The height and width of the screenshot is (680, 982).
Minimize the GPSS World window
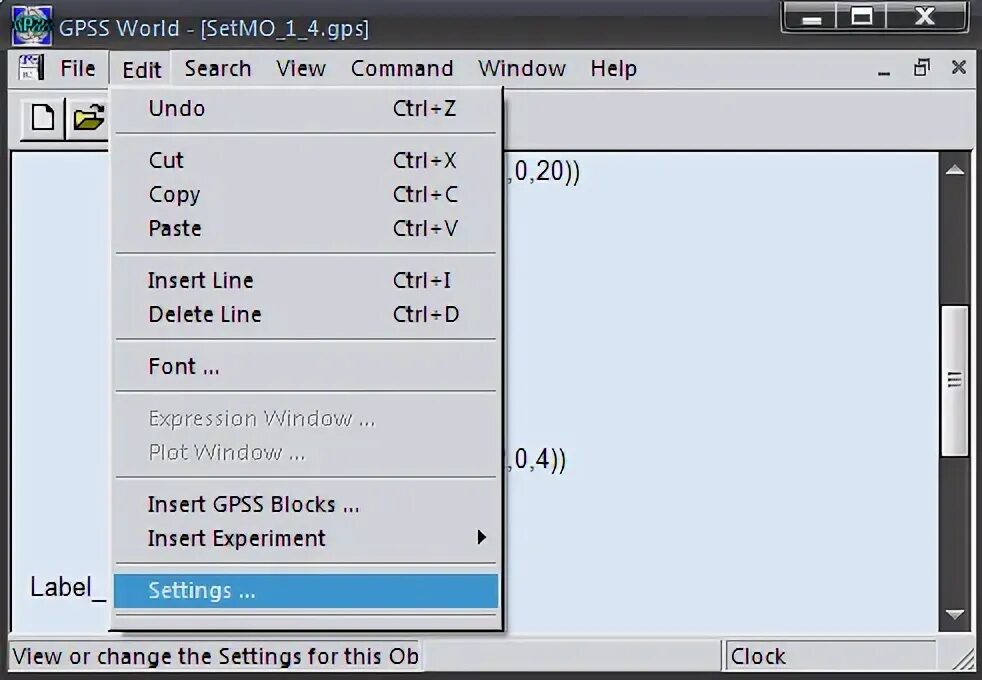[x=811, y=17]
